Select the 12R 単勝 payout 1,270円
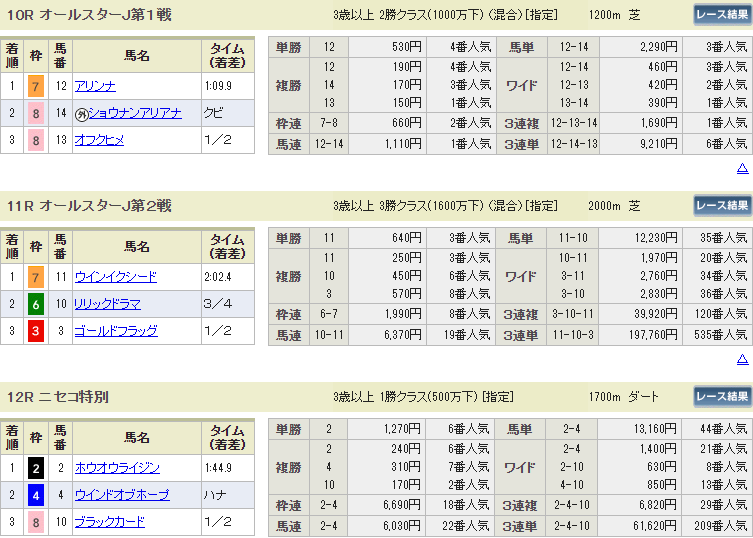753x538 pixels. point(402,428)
